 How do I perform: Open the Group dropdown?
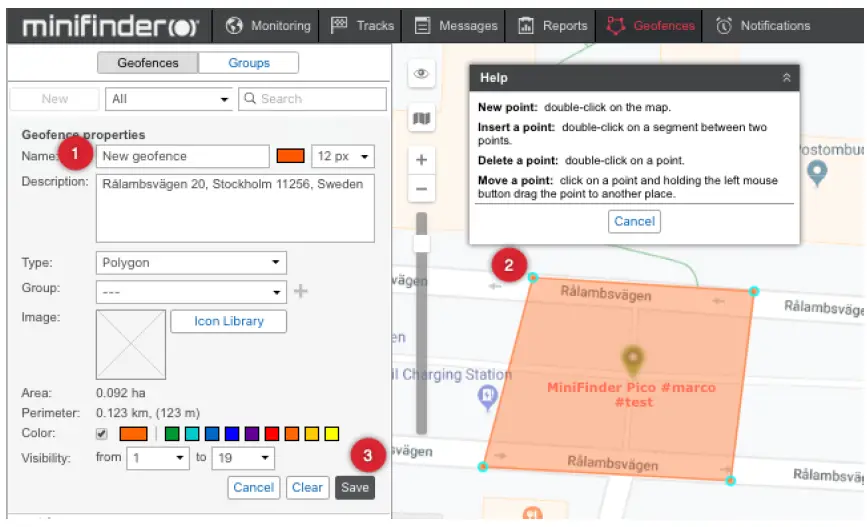coord(191,292)
